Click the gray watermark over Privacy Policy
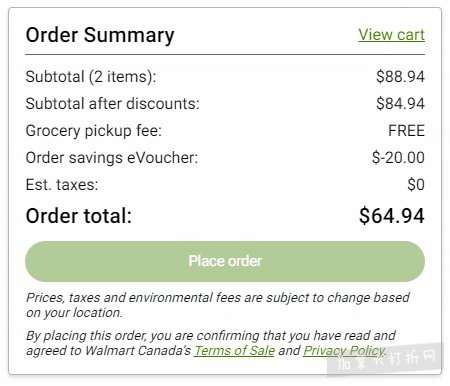 click(x=385, y=359)
